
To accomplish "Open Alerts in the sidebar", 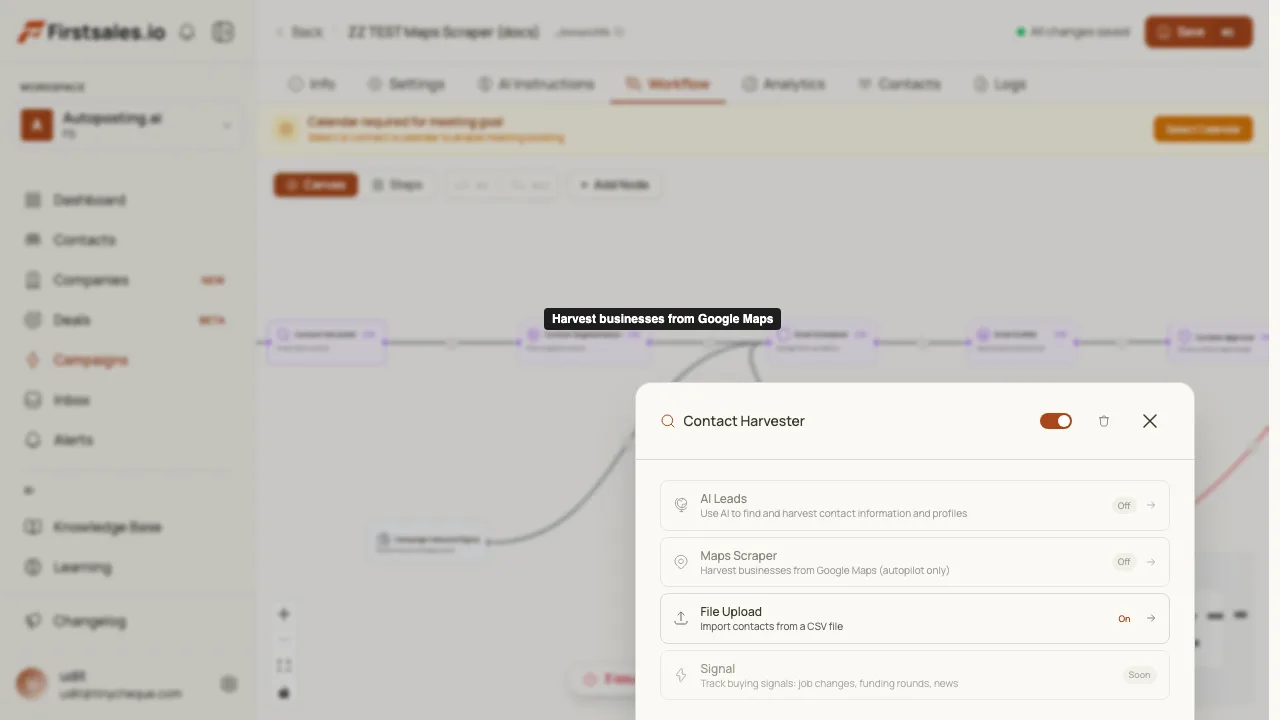I will 127,440.
